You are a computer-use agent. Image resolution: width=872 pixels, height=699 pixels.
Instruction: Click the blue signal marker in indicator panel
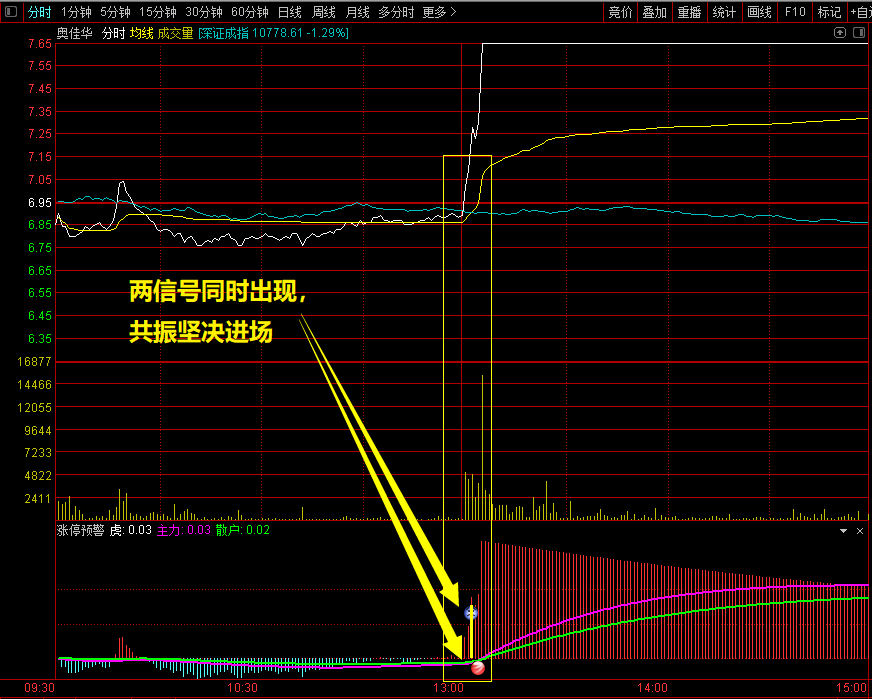[471, 612]
